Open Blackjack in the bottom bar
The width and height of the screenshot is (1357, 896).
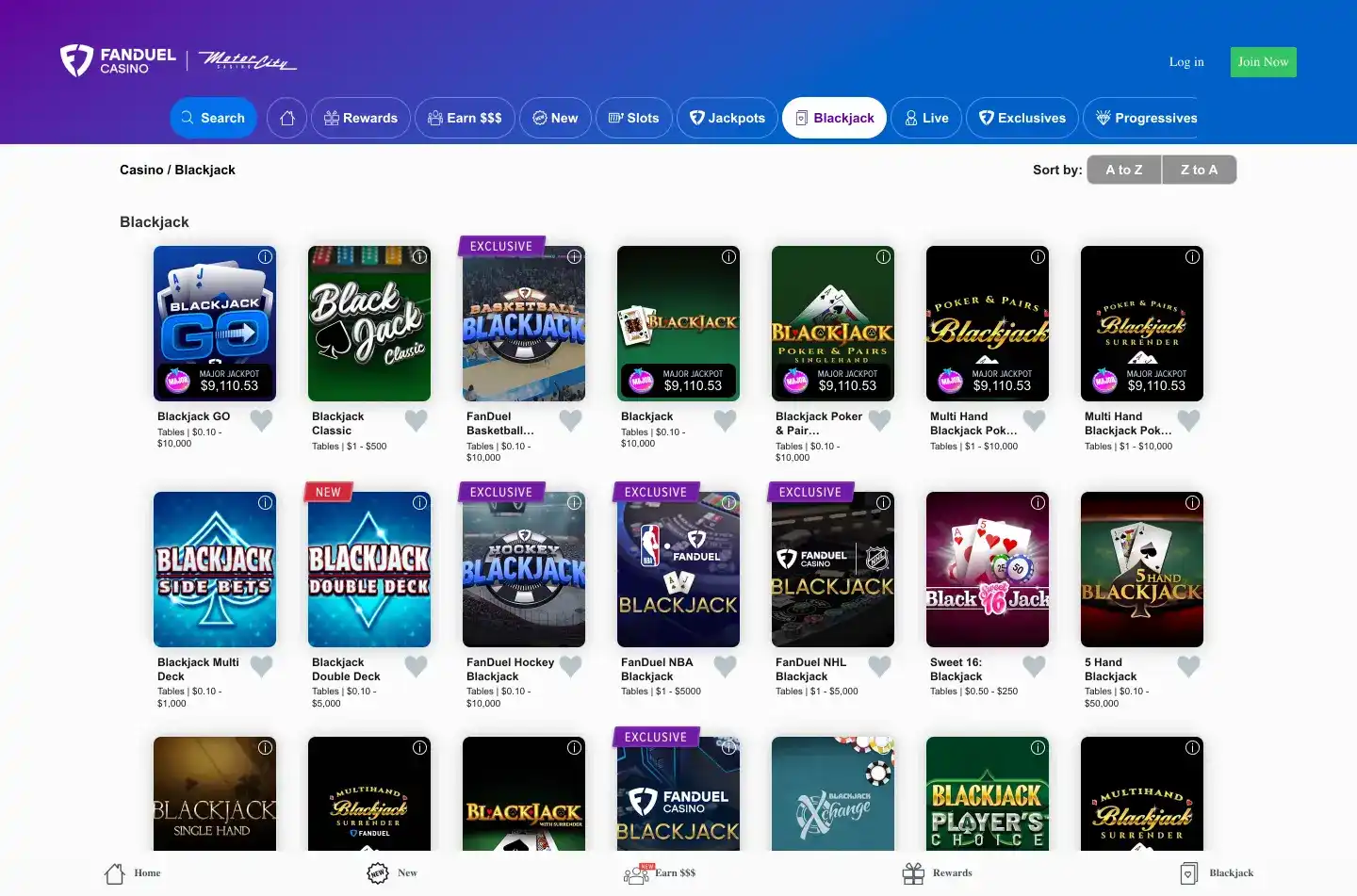(1217, 873)
